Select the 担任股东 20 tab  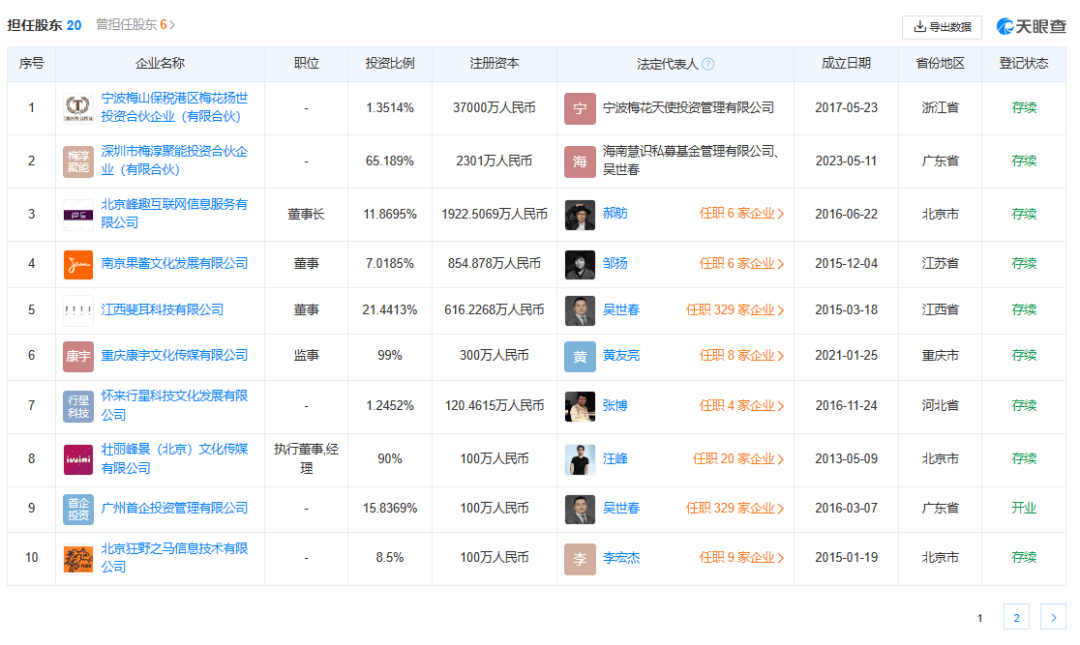click(x=44, y=25)
